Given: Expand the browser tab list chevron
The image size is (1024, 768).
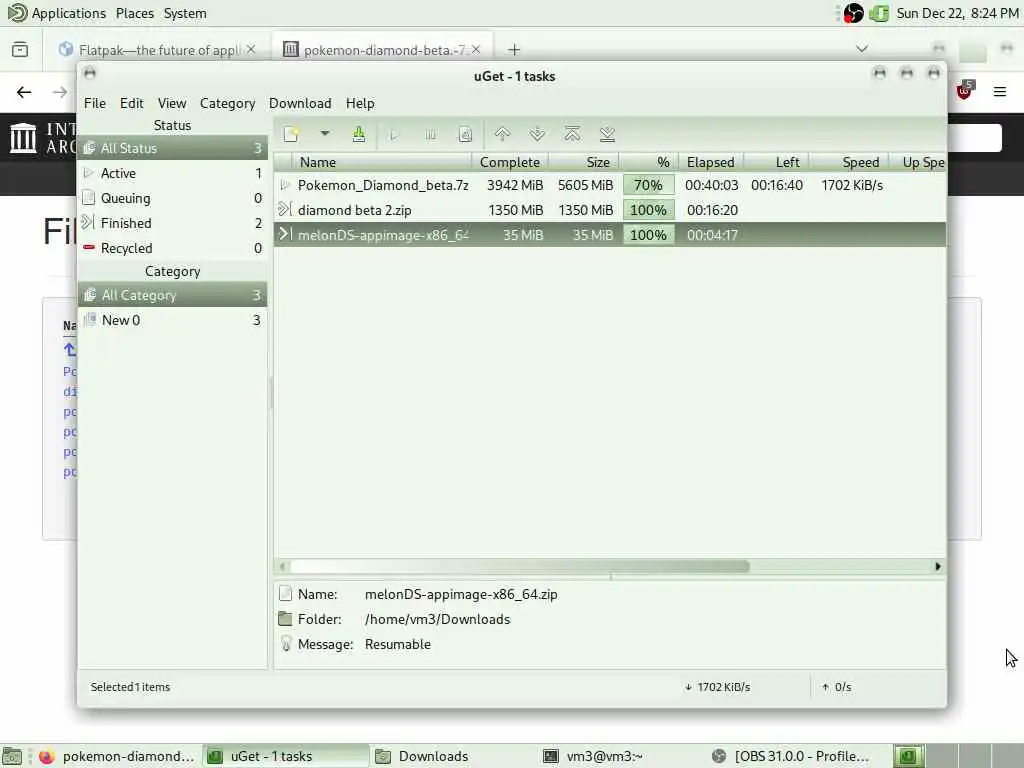Looking at the screenshot, I should [x=861, y=49].
